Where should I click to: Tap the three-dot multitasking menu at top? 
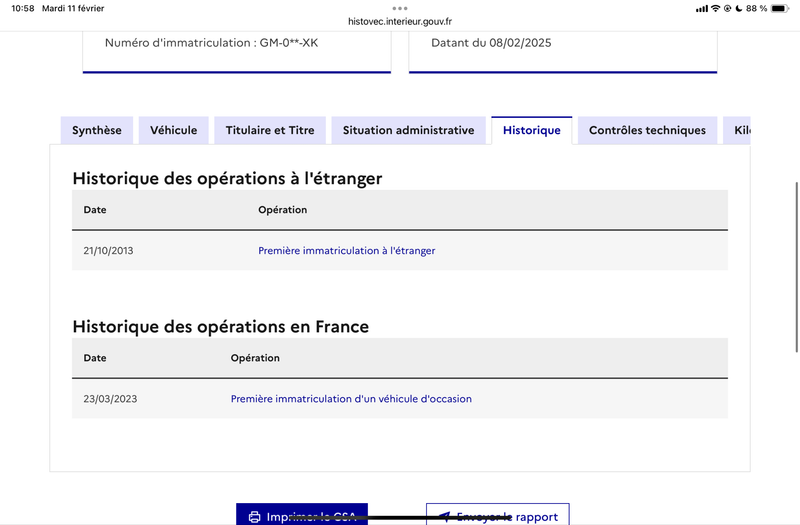click(400, 8)
